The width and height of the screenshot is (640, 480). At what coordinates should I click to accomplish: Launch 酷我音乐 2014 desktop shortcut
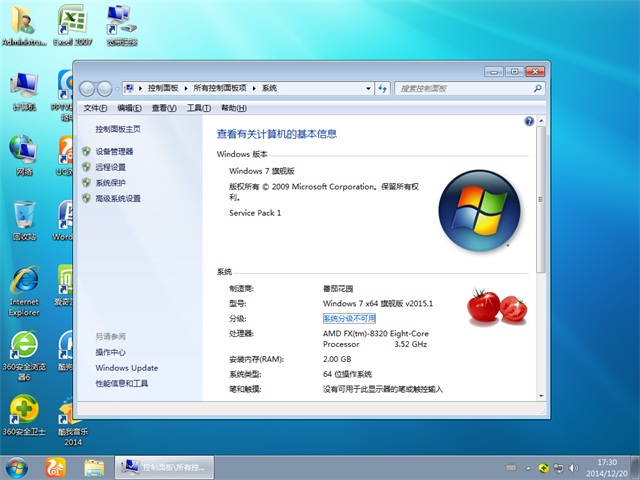click(x=73, y=420)
